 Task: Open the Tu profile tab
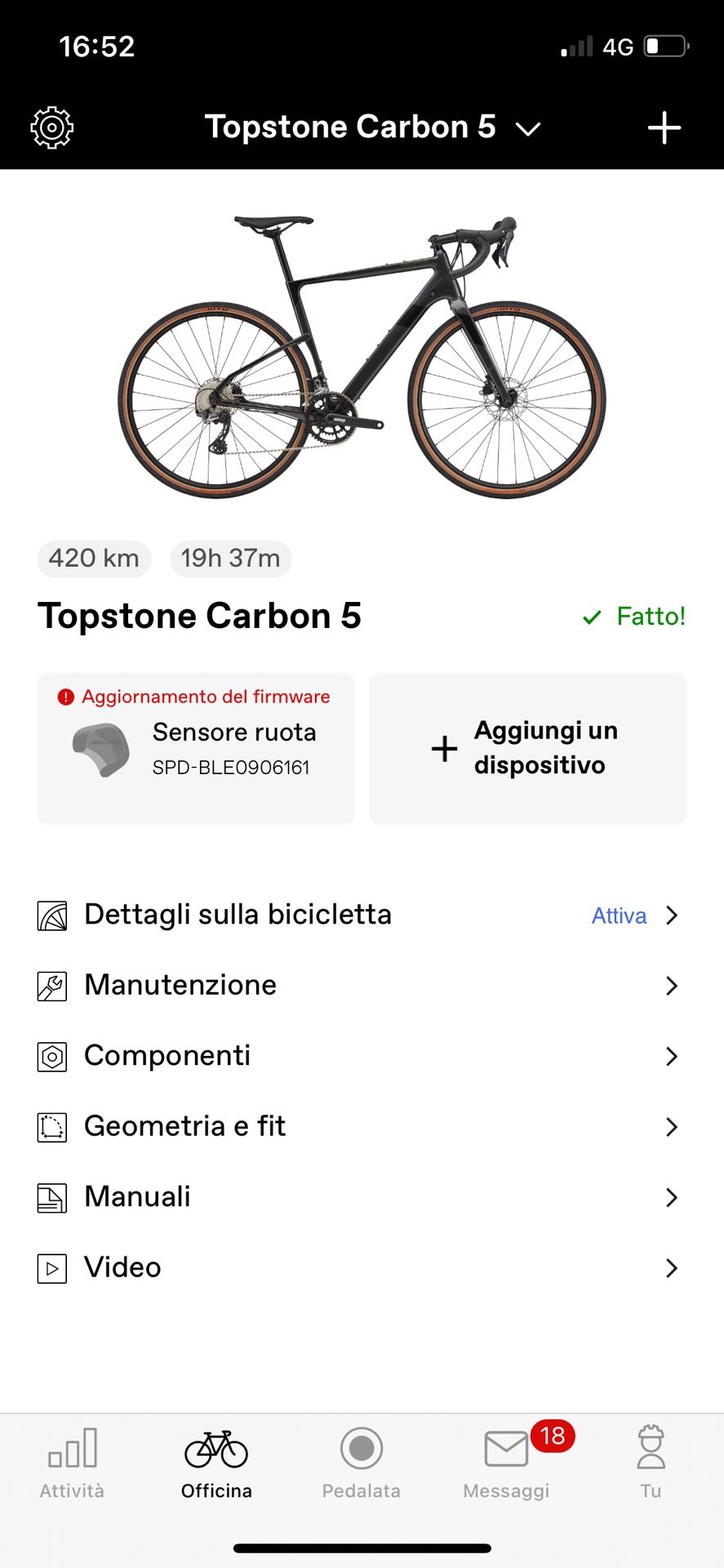pos(651,1462)
